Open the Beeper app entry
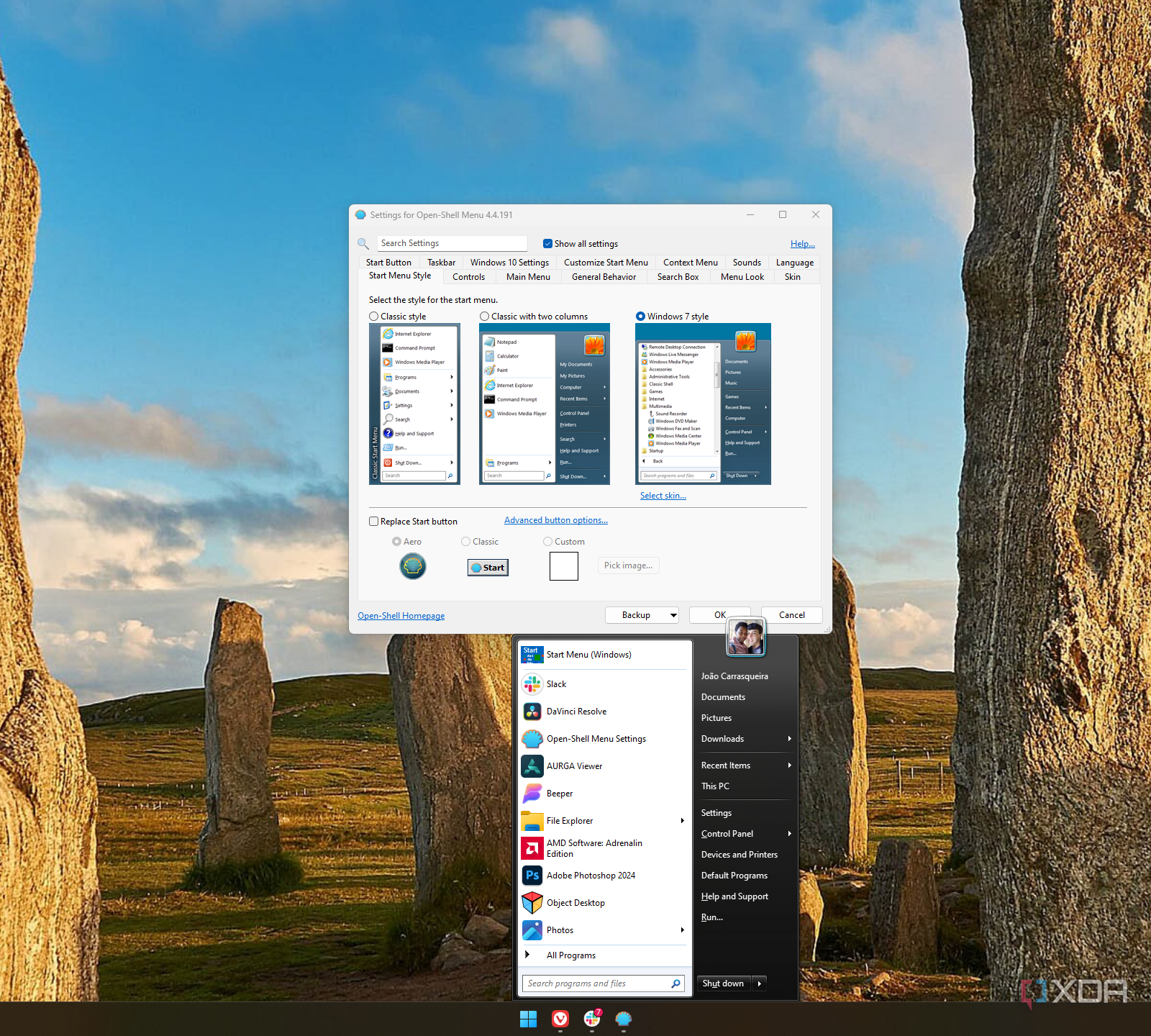The width and height of the screenshot is (1151, 1036). coord(559,794)
